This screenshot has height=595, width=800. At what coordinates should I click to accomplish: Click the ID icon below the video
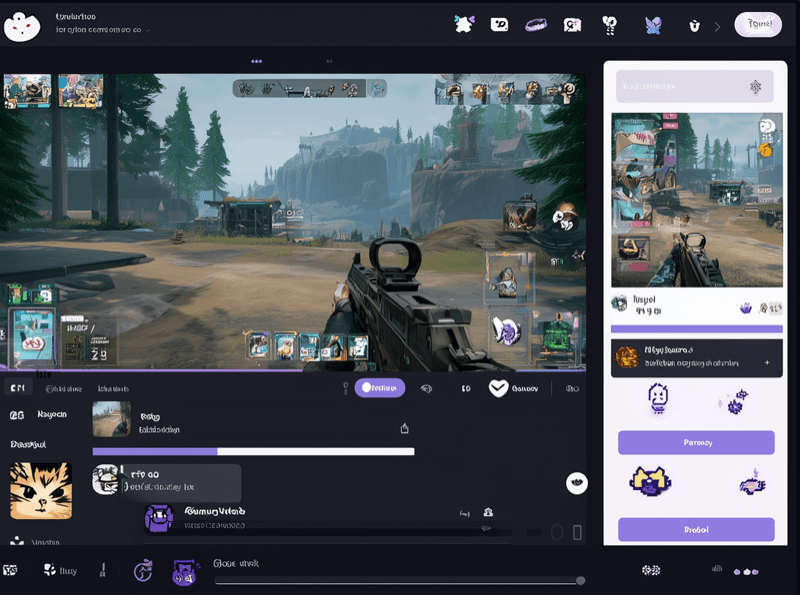tap(466, 389)
